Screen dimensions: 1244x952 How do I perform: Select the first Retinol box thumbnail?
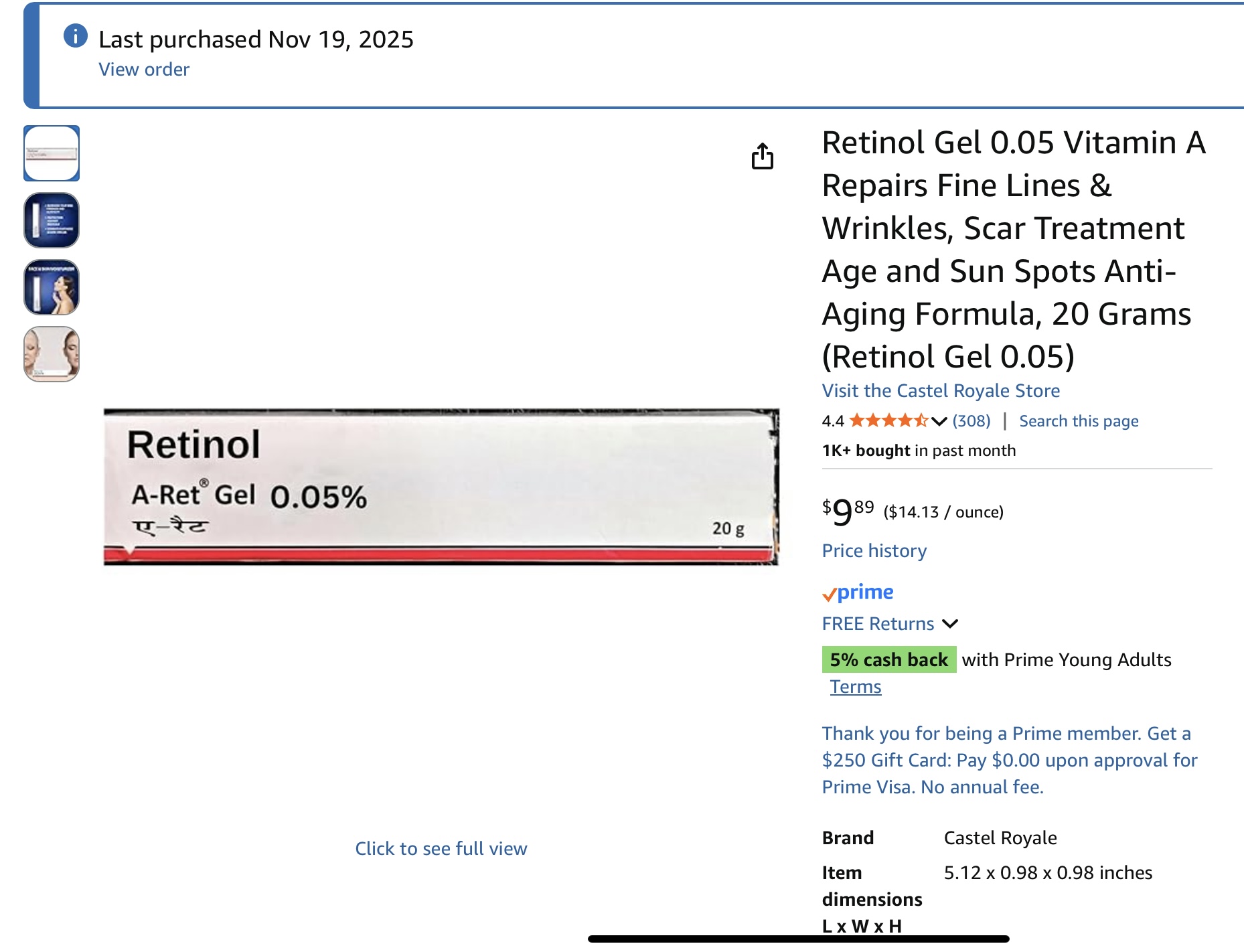52,153
